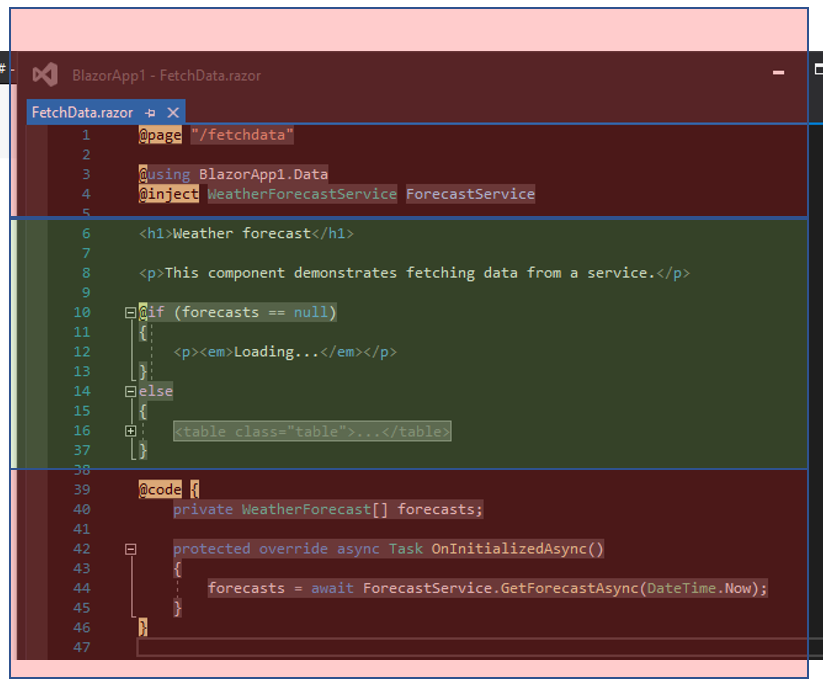Click the @code directive keyword

(161, 490)
